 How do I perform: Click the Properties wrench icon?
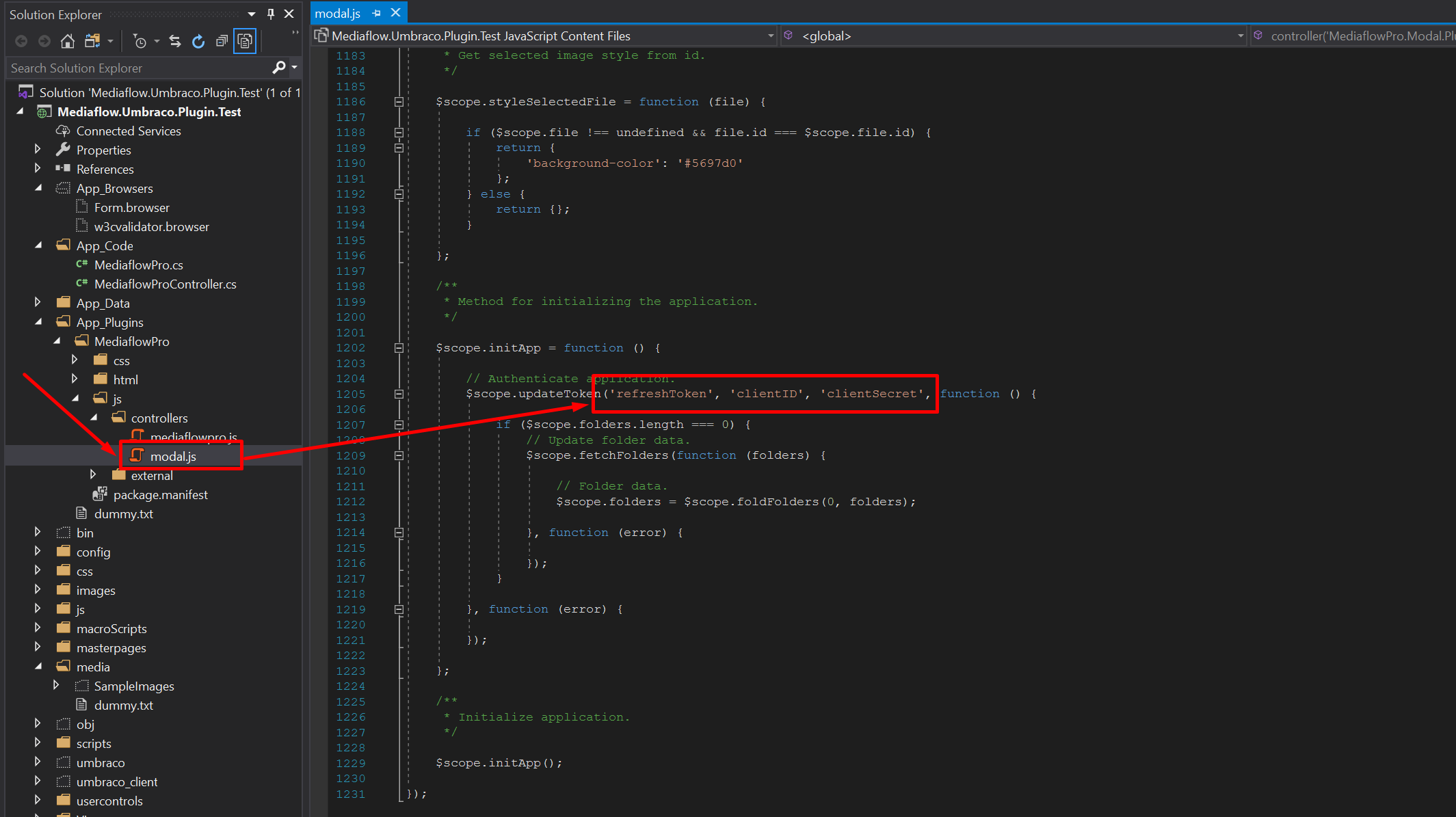(x=63, y=149)
